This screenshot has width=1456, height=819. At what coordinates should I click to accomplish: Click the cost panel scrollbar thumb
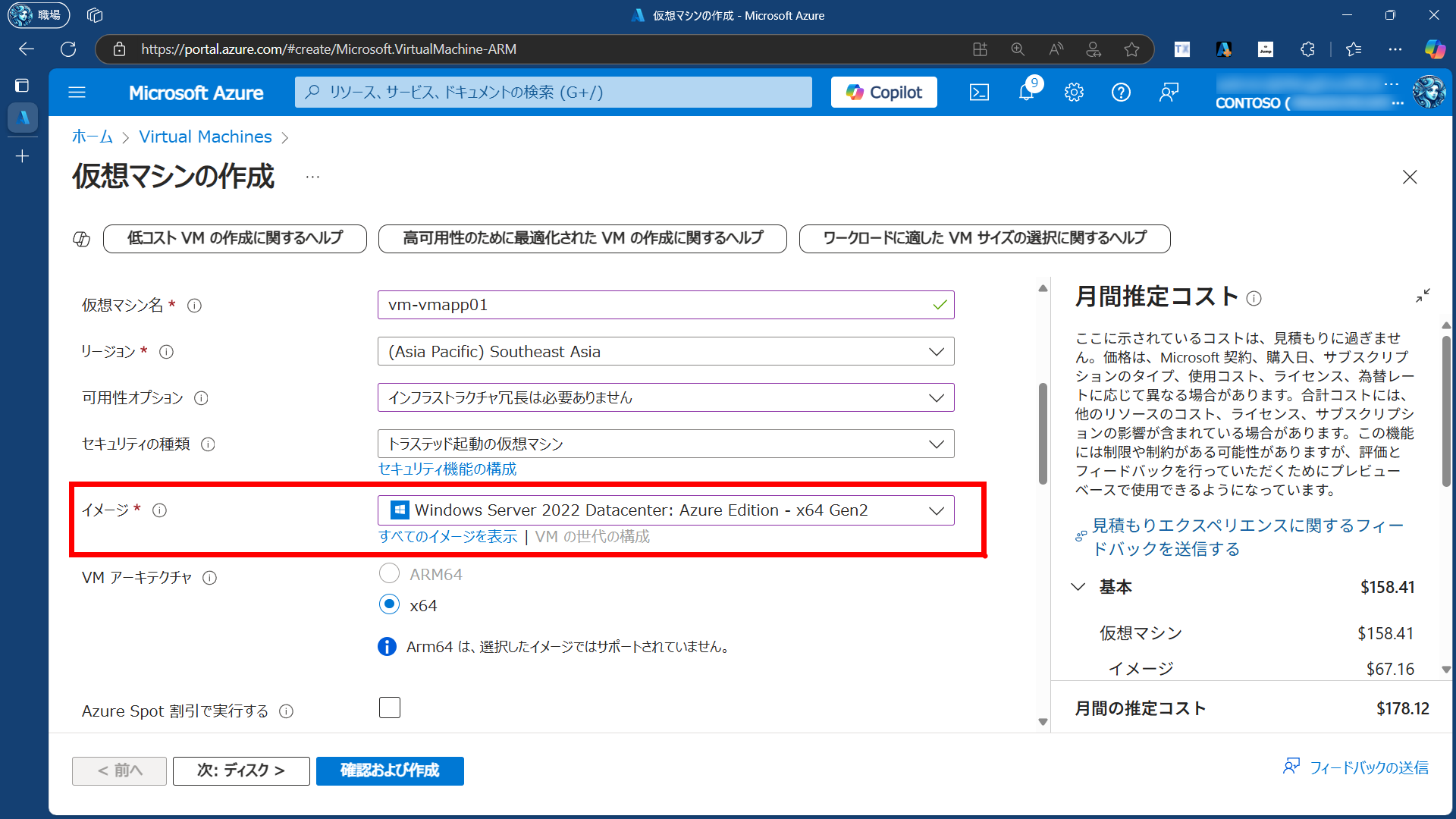pos(1446,411)
